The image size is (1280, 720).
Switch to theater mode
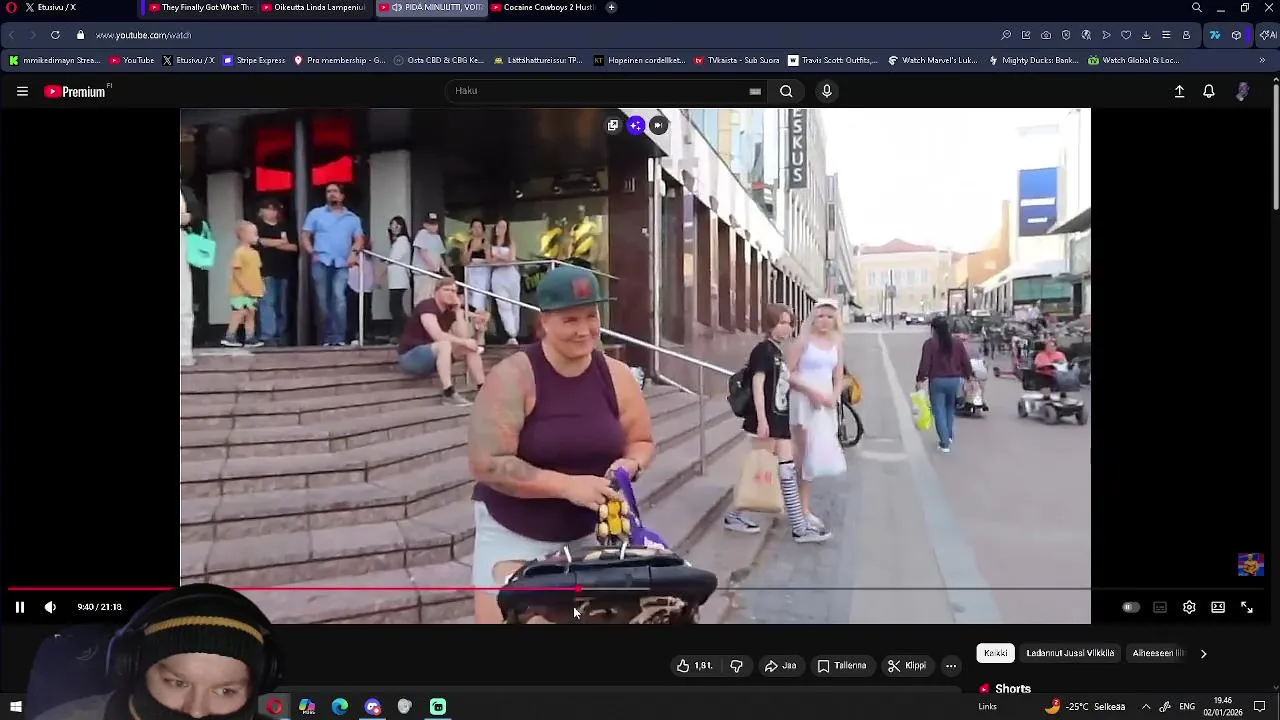1218,607
